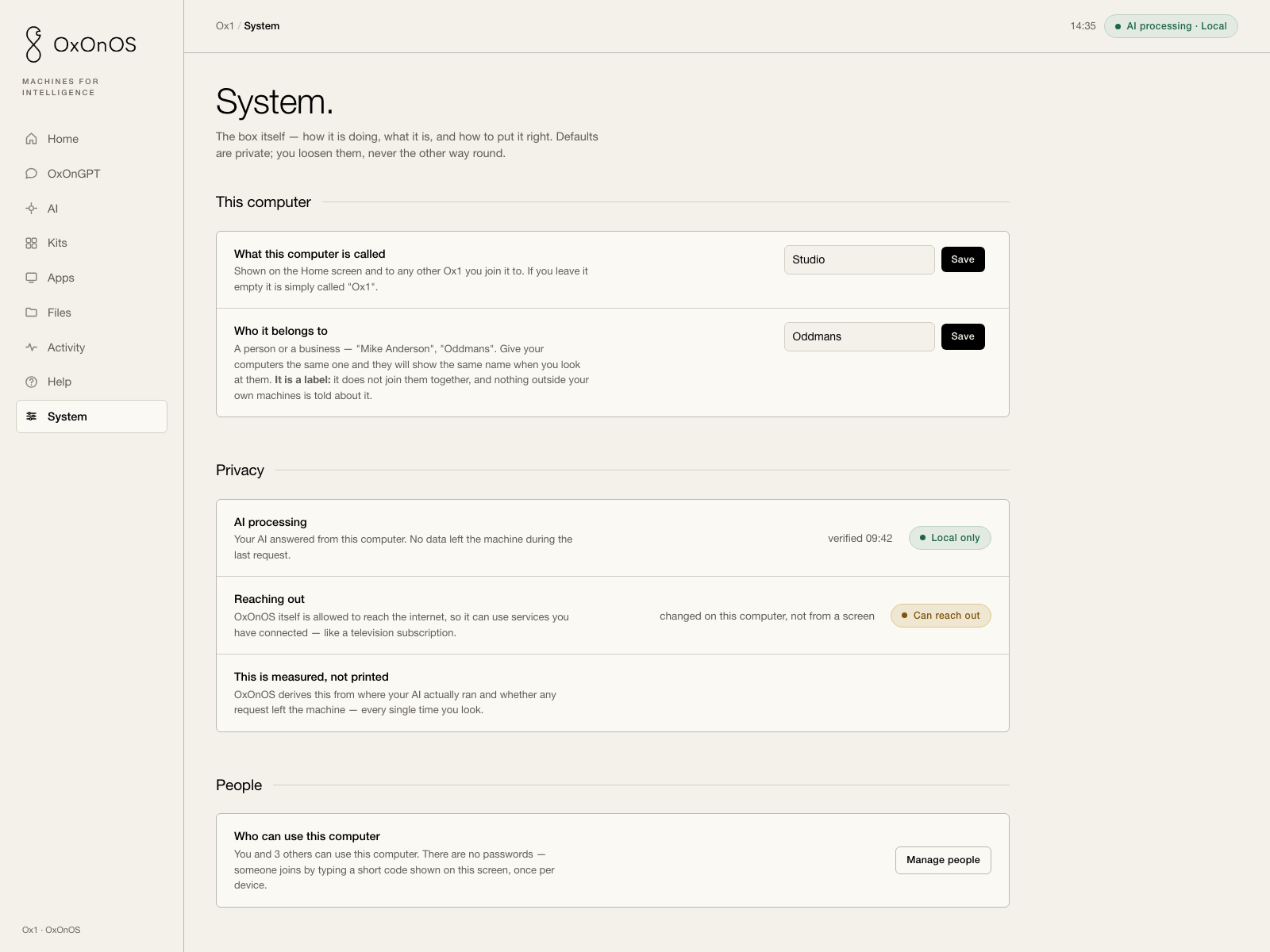
Task: Click the Help question mark icon
Action: [x=32, y=382]
